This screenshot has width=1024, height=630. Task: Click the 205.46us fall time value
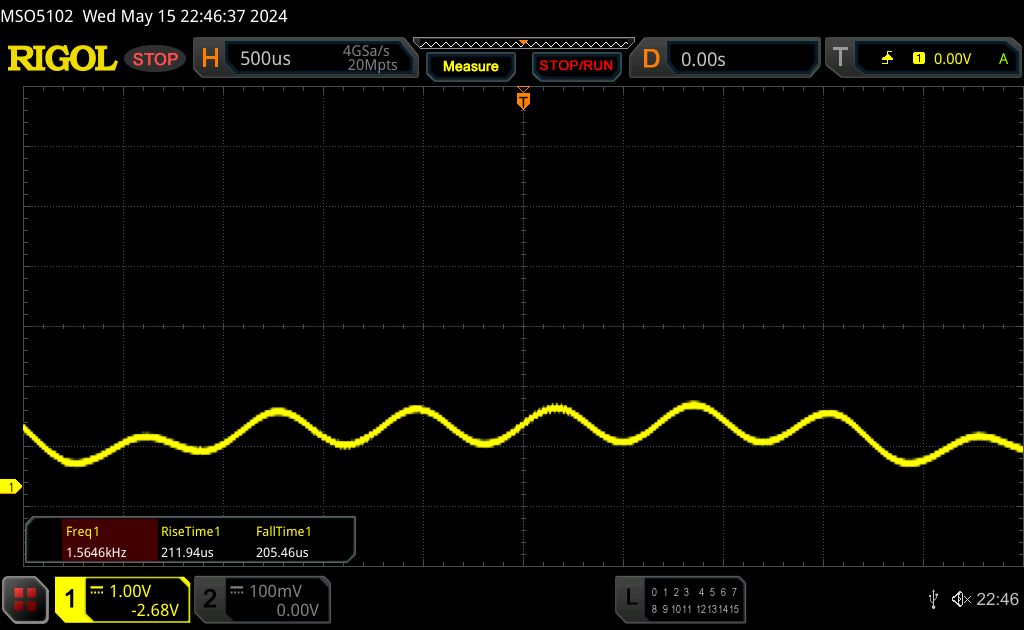pyautogui.click(x=282, y=552)
